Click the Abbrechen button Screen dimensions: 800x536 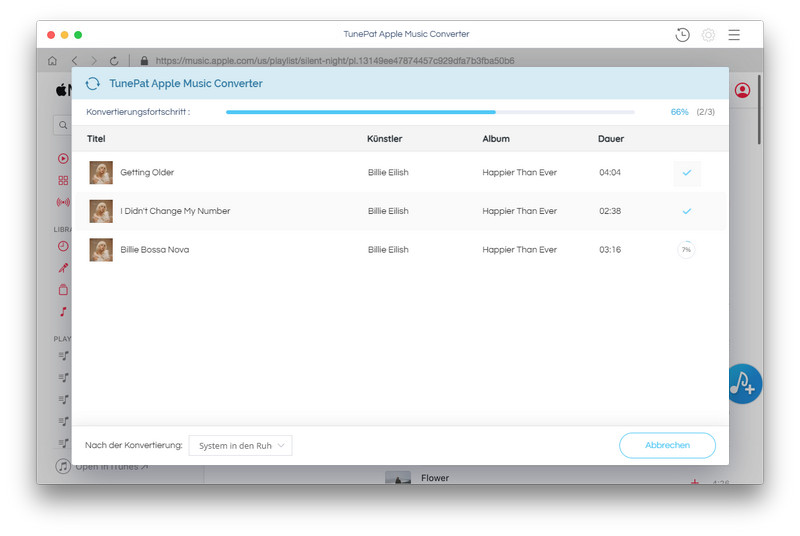click(667, 445)
